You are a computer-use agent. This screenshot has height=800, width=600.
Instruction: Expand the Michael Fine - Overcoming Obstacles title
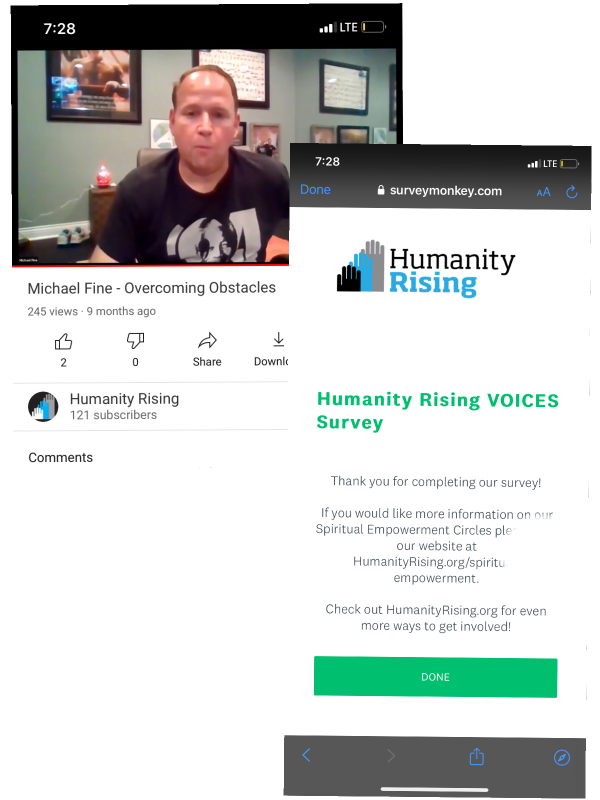point(152,288)
